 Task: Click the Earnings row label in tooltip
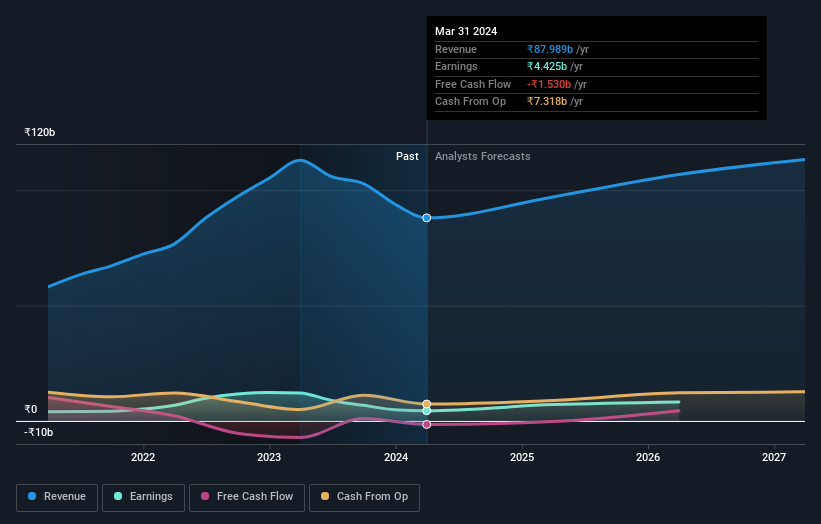click(456, 66)
